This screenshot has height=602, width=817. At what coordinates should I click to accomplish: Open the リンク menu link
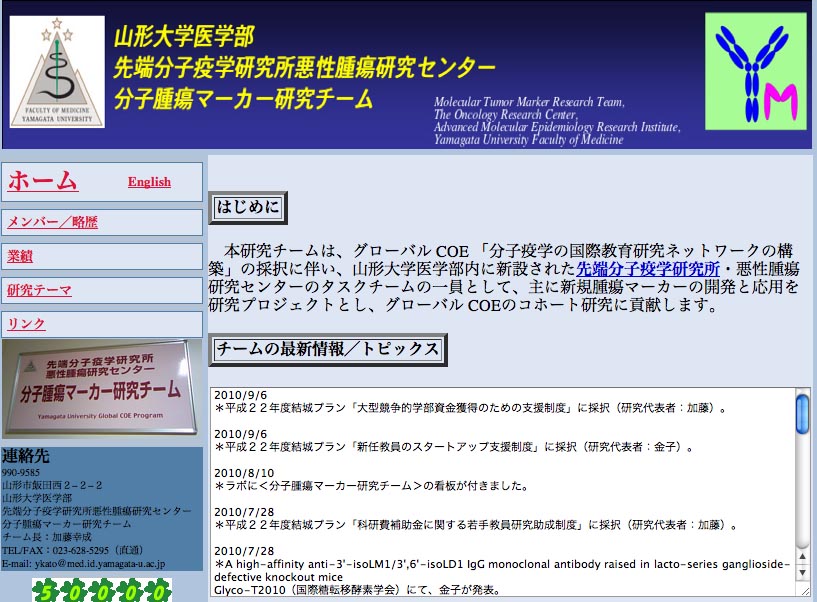click(26, 324)
